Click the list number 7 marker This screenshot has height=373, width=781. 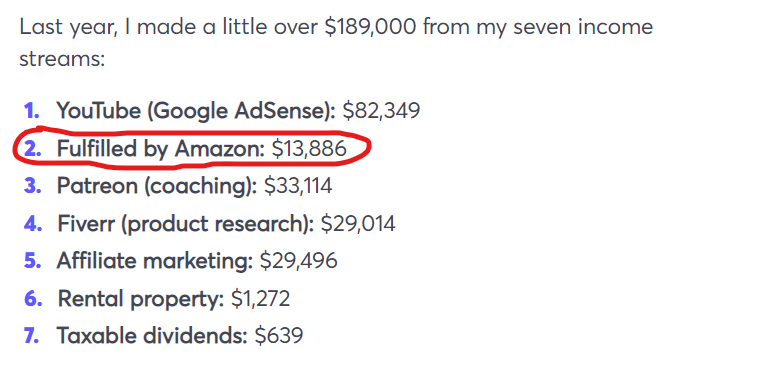click(x=31, y=336)
